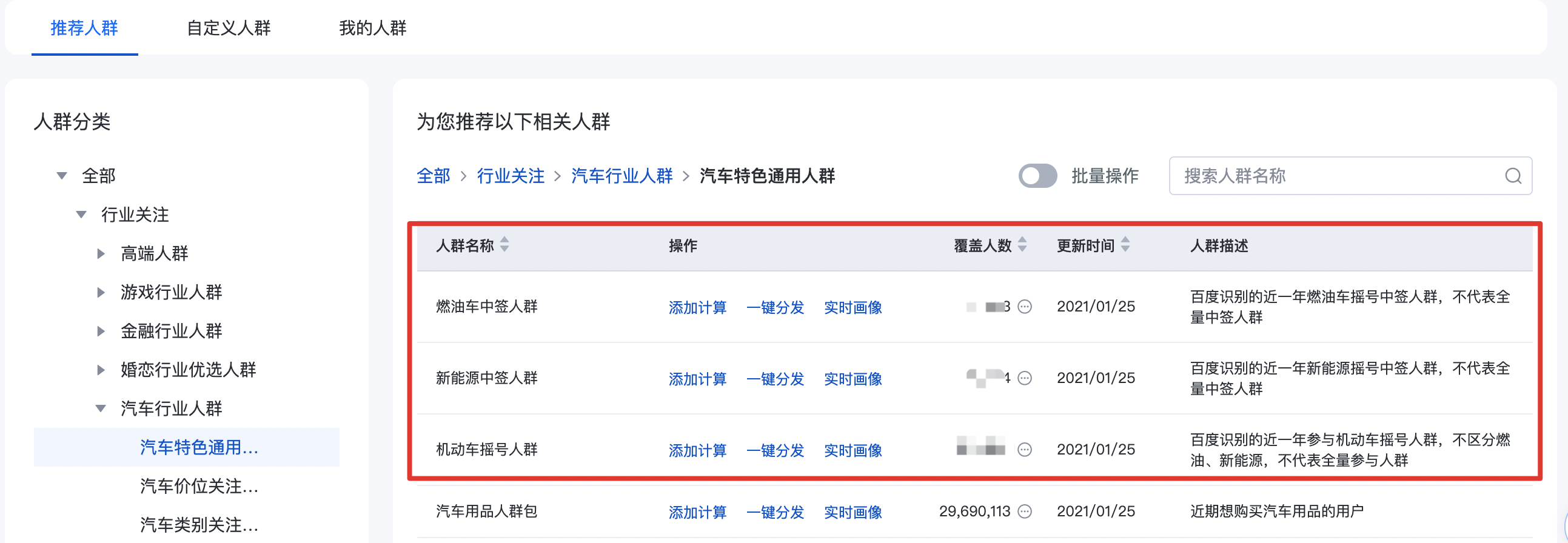Enable the 批量操作 toggle switch
This screenshot has width=1568, height=543.
[1038, 176]
